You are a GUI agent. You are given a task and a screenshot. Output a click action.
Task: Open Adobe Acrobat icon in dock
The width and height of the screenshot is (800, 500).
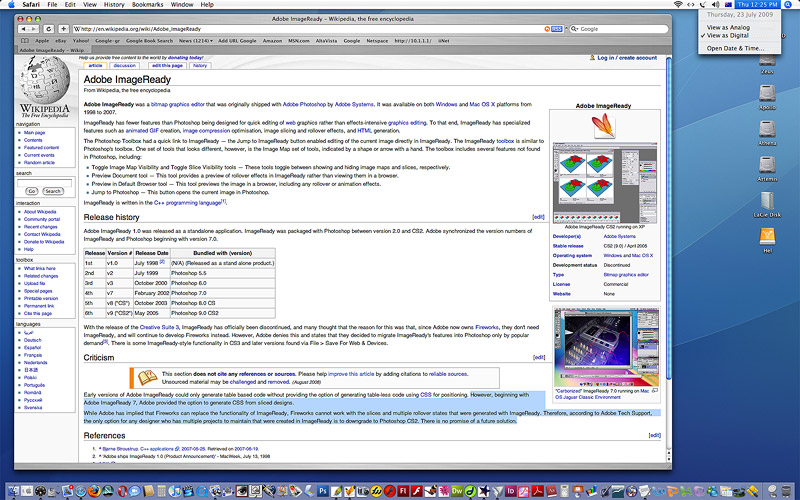click(x=538, y=491)
